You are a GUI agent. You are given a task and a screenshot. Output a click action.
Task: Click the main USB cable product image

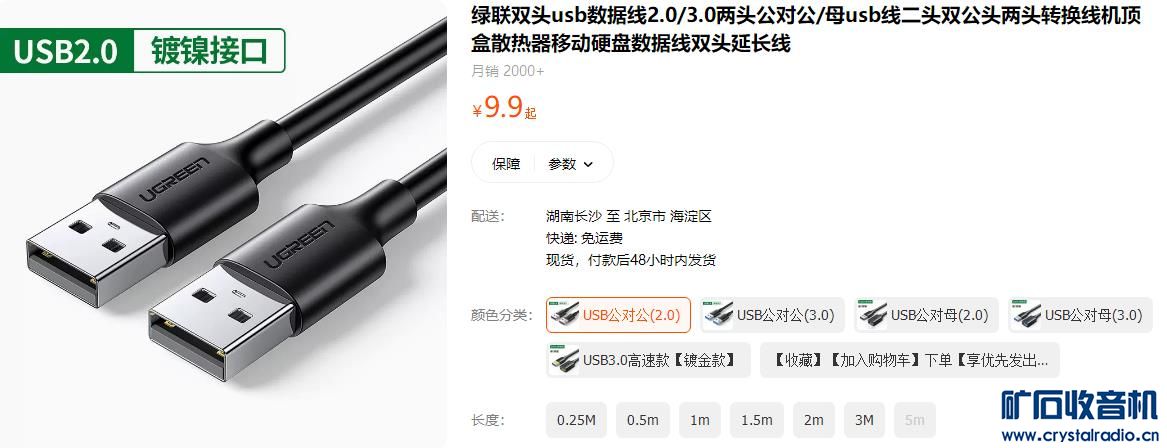(x=223, y=224)
